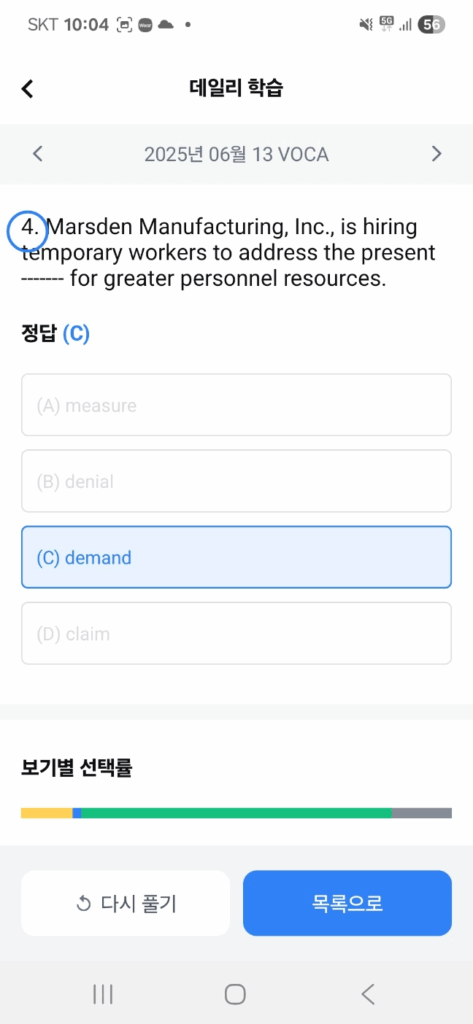Tap the green segment of selection-rate bar
Screen dimensions: 473x1024
[x=236, y=813]
